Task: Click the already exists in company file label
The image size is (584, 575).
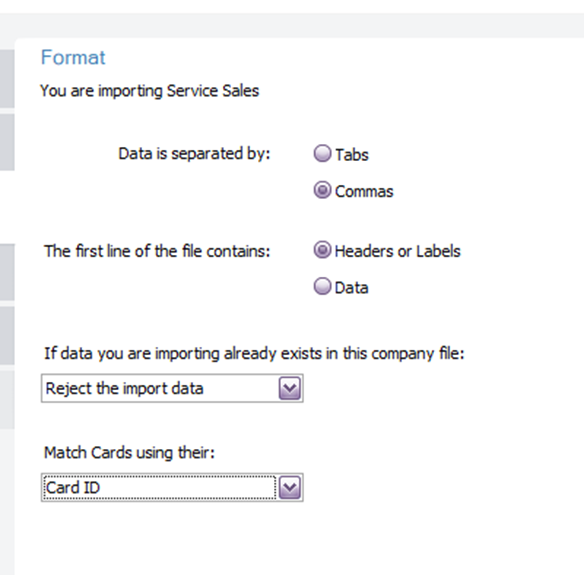Action: pos(254,353)
